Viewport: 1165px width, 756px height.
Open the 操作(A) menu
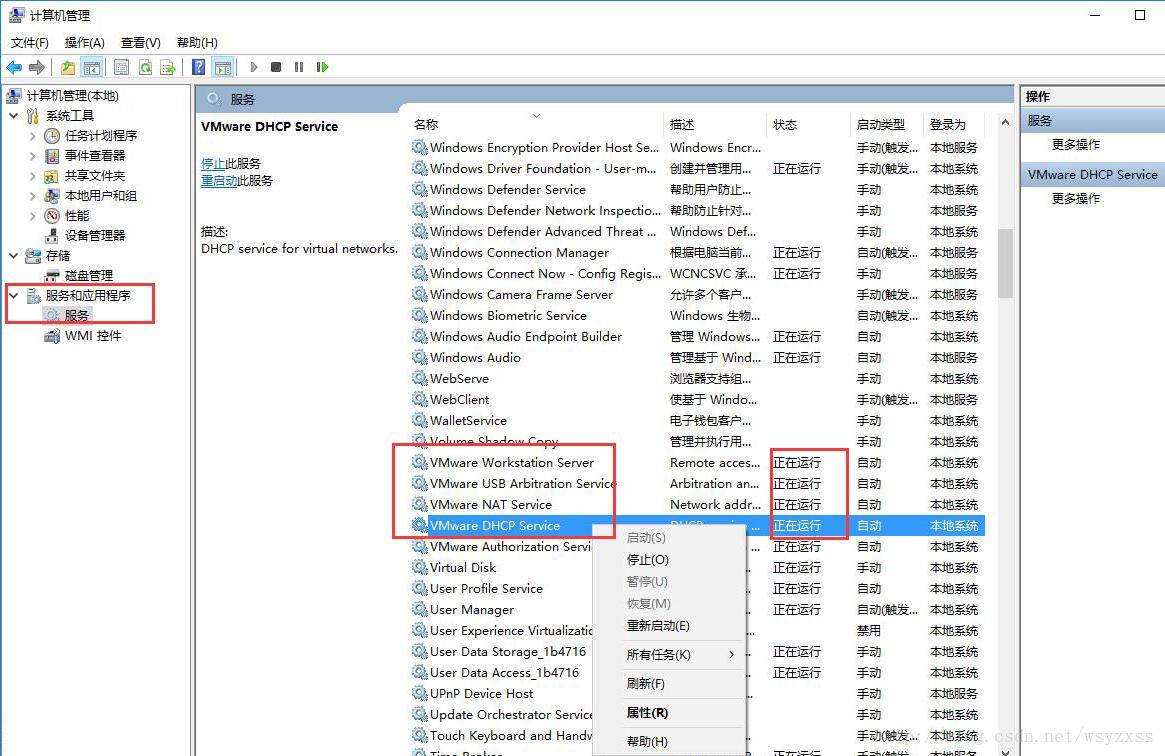85,43
